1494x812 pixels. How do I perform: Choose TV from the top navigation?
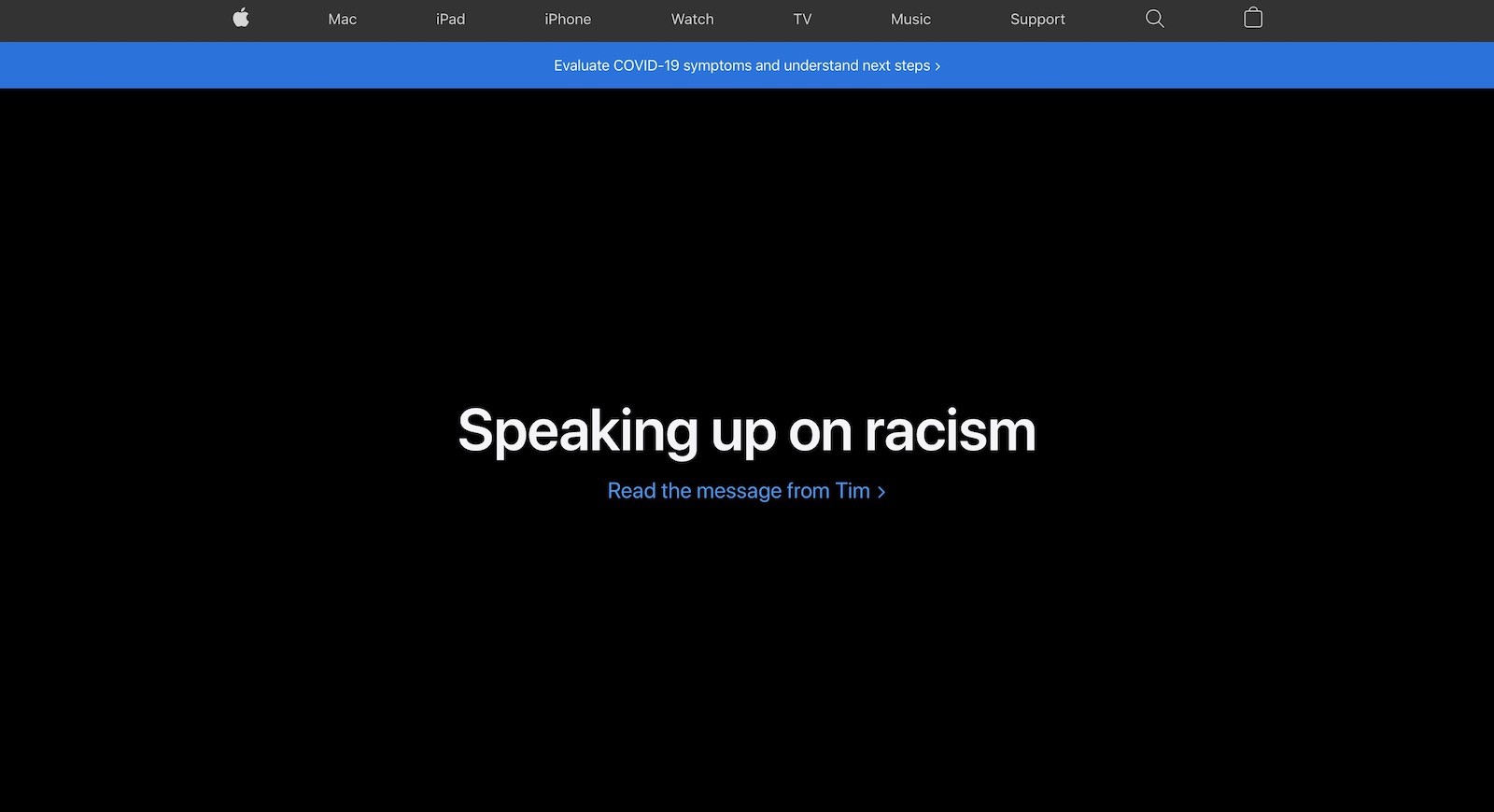tap(802, 20)
